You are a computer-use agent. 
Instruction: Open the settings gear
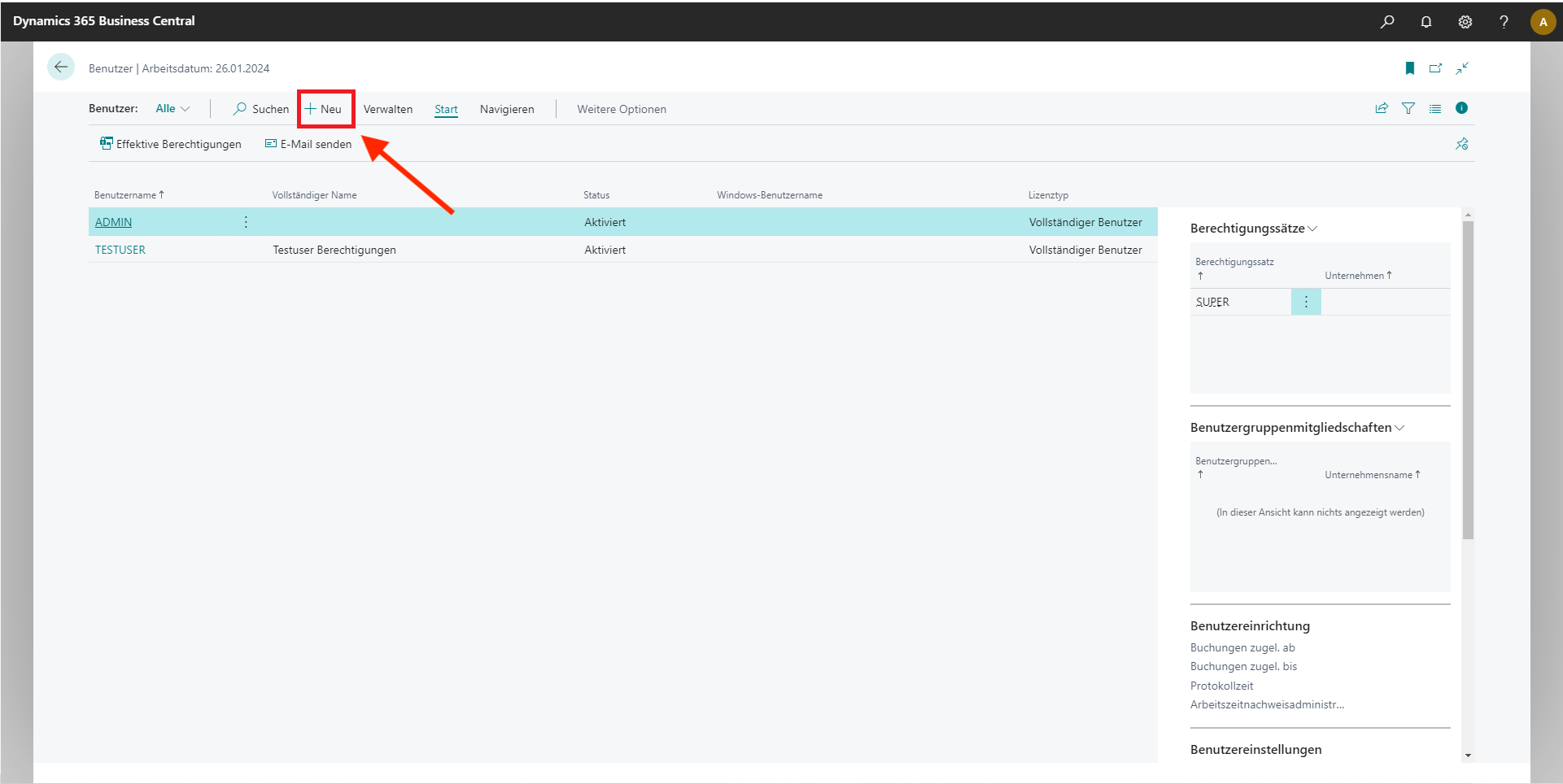point(1465,22)
